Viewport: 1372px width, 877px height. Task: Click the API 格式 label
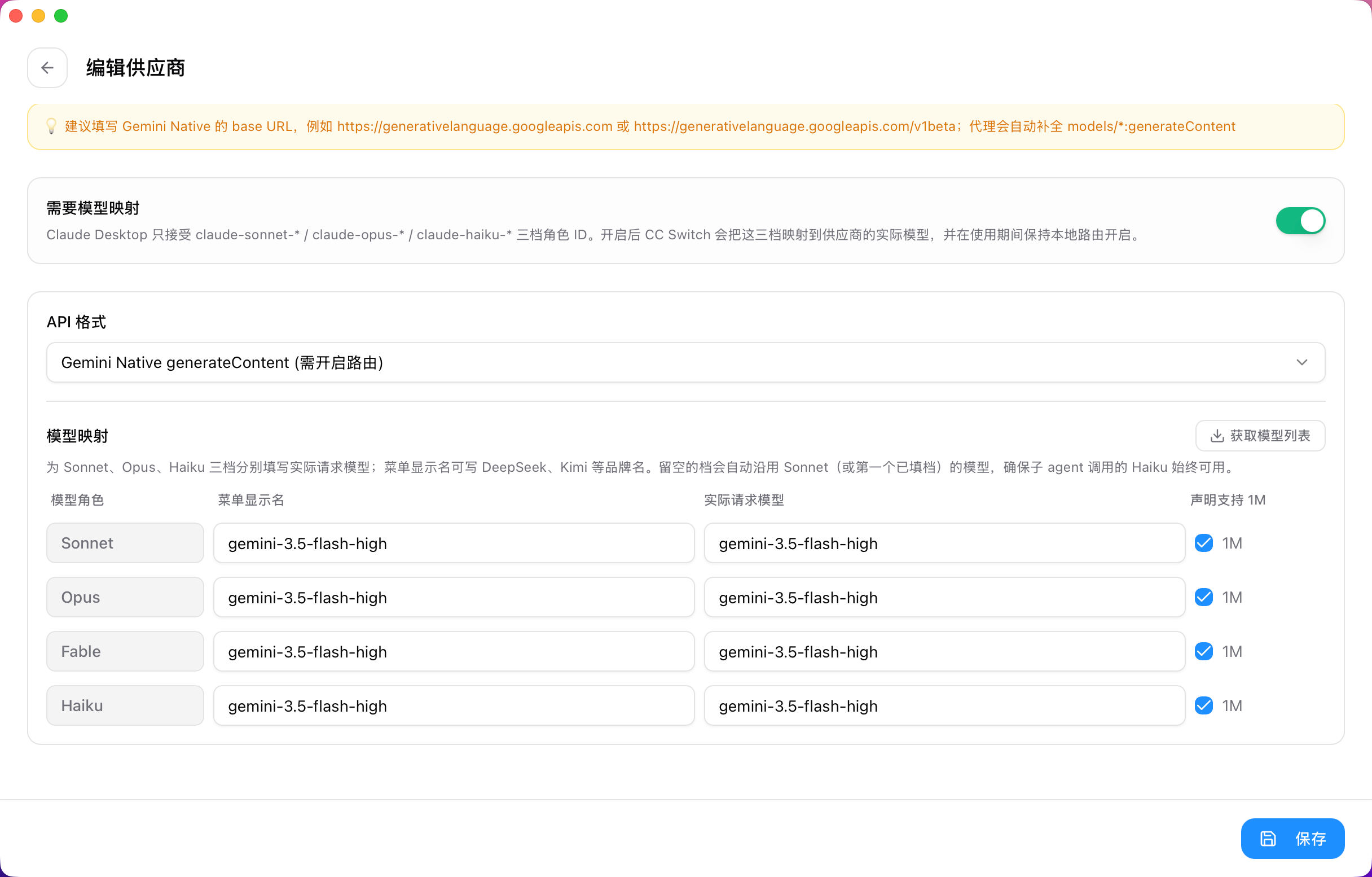(x=76, y=322)
